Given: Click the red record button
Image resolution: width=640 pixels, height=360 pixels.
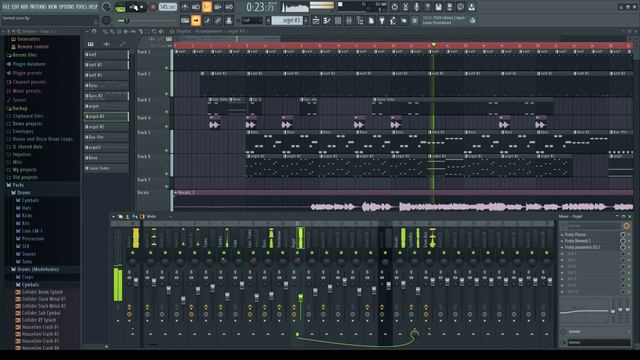Looking at the screenshot, I should 153,7.
